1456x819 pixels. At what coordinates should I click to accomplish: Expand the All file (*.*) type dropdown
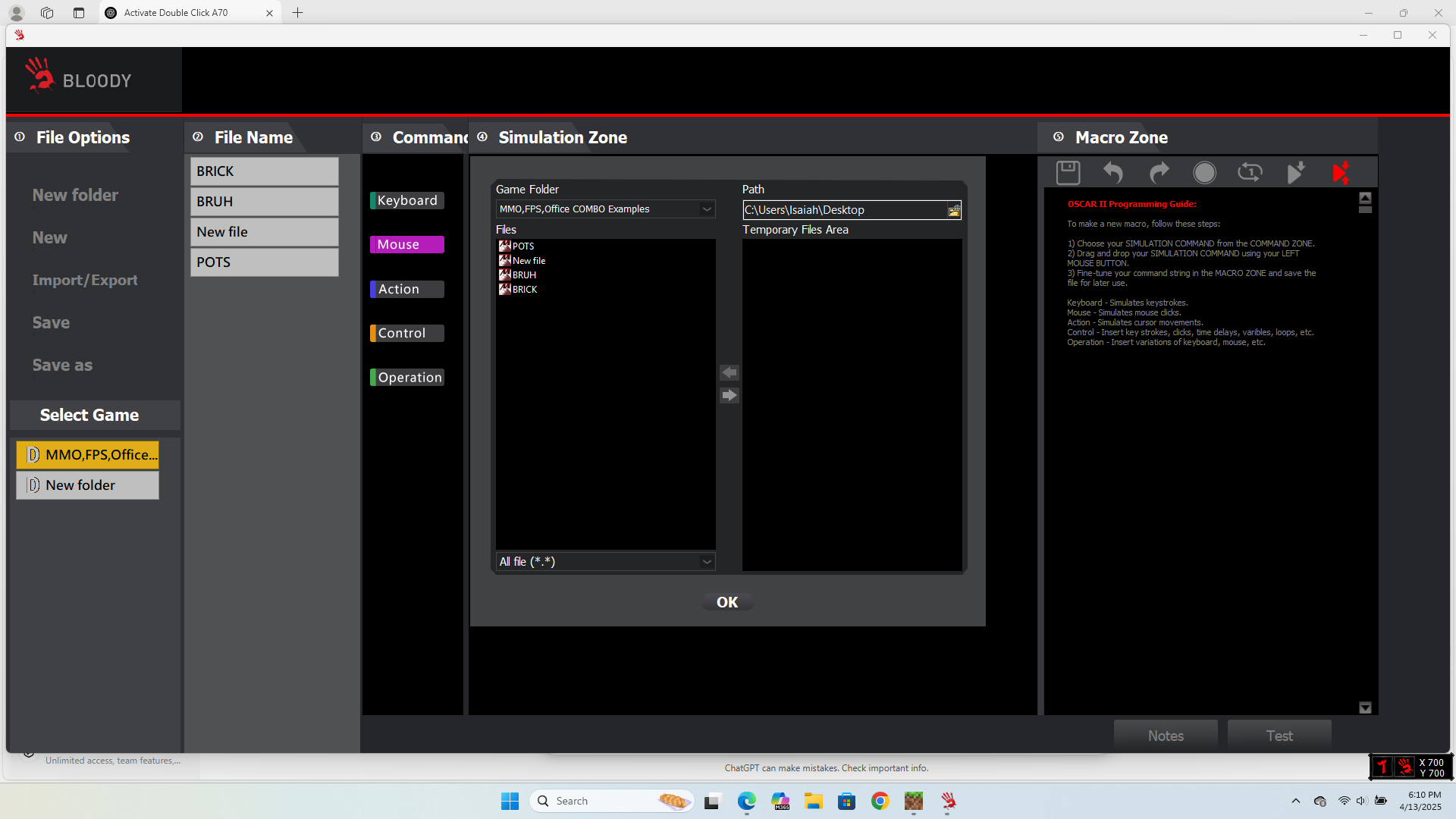(707, 562)
